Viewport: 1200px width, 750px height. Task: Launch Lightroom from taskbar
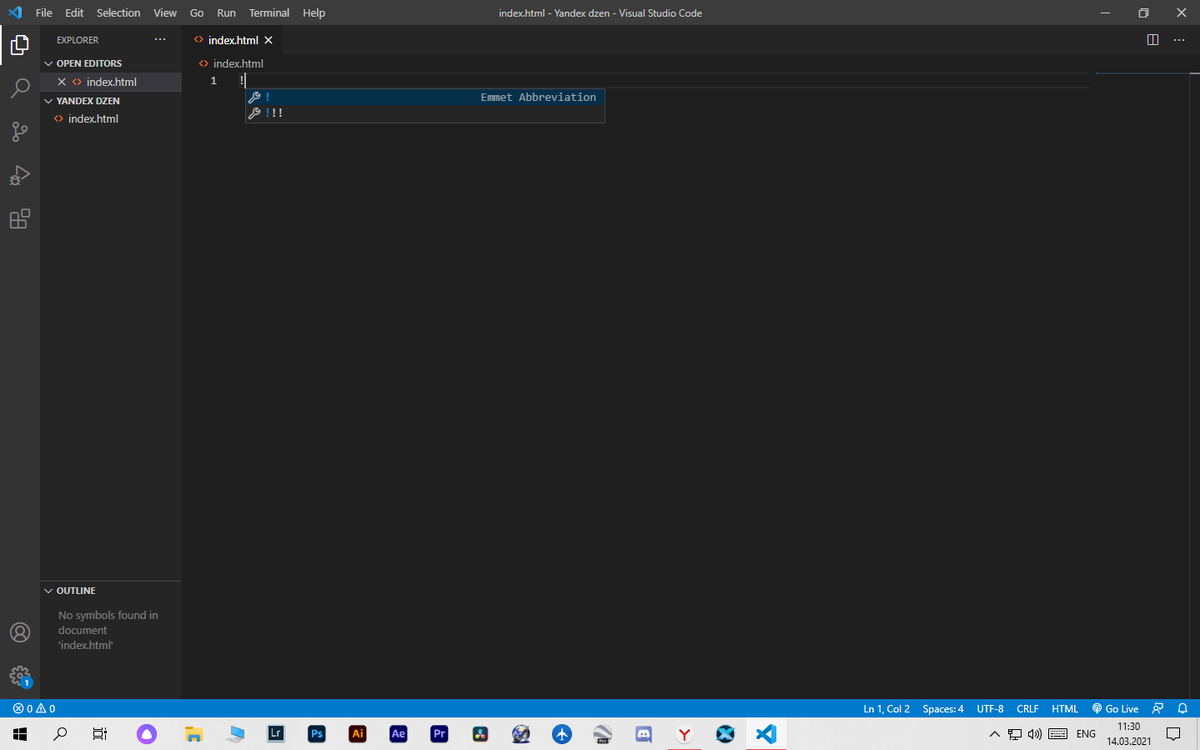tap(276, 734)
